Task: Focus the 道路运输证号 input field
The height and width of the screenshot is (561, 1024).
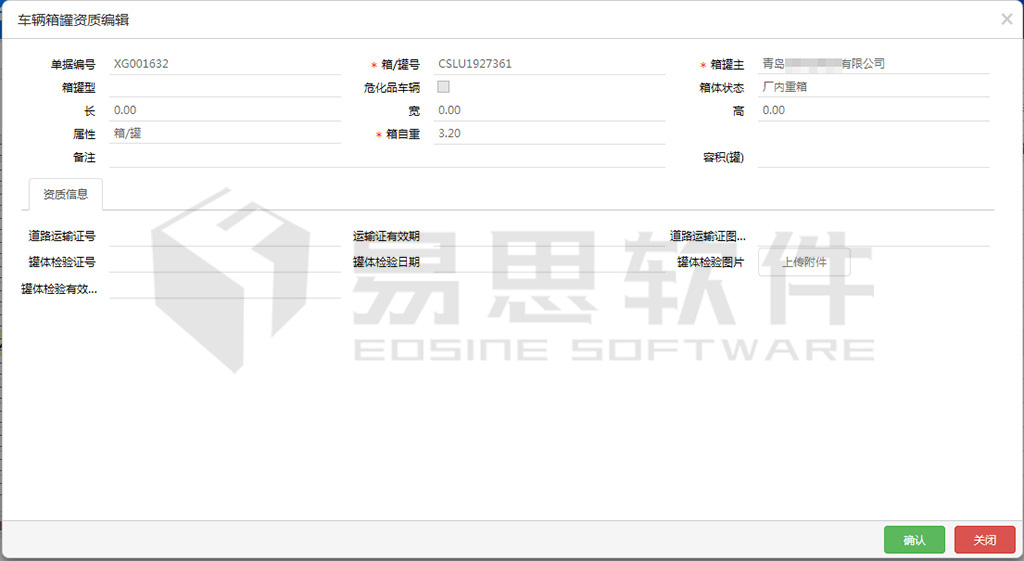Action: tap(224, 237)
